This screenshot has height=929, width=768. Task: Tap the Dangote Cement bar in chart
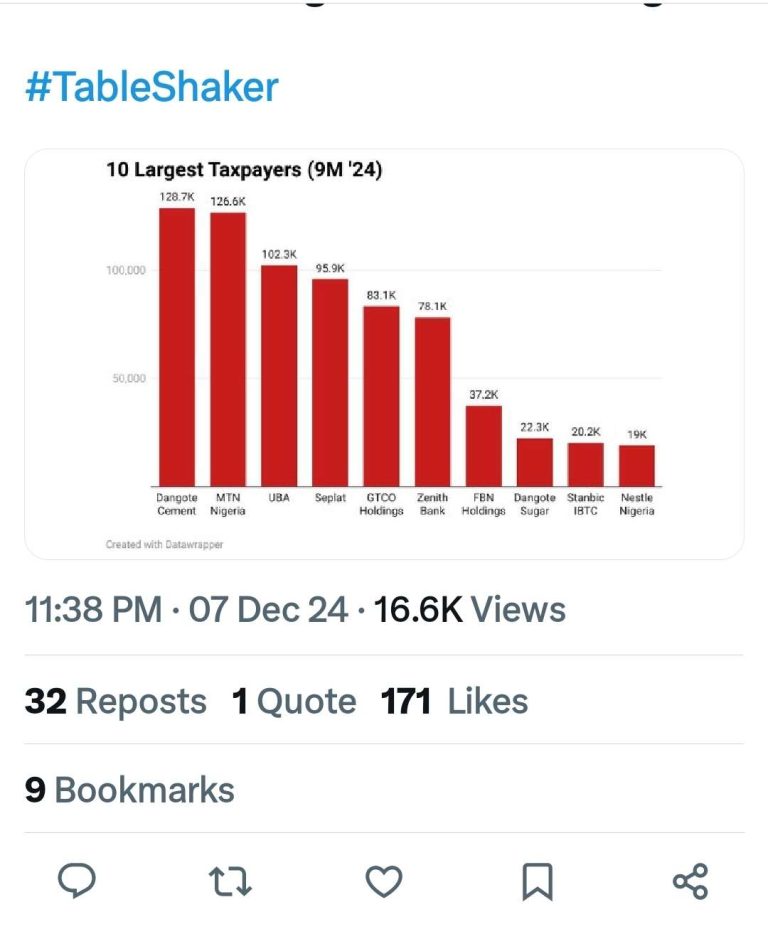(x=177, y=345)
